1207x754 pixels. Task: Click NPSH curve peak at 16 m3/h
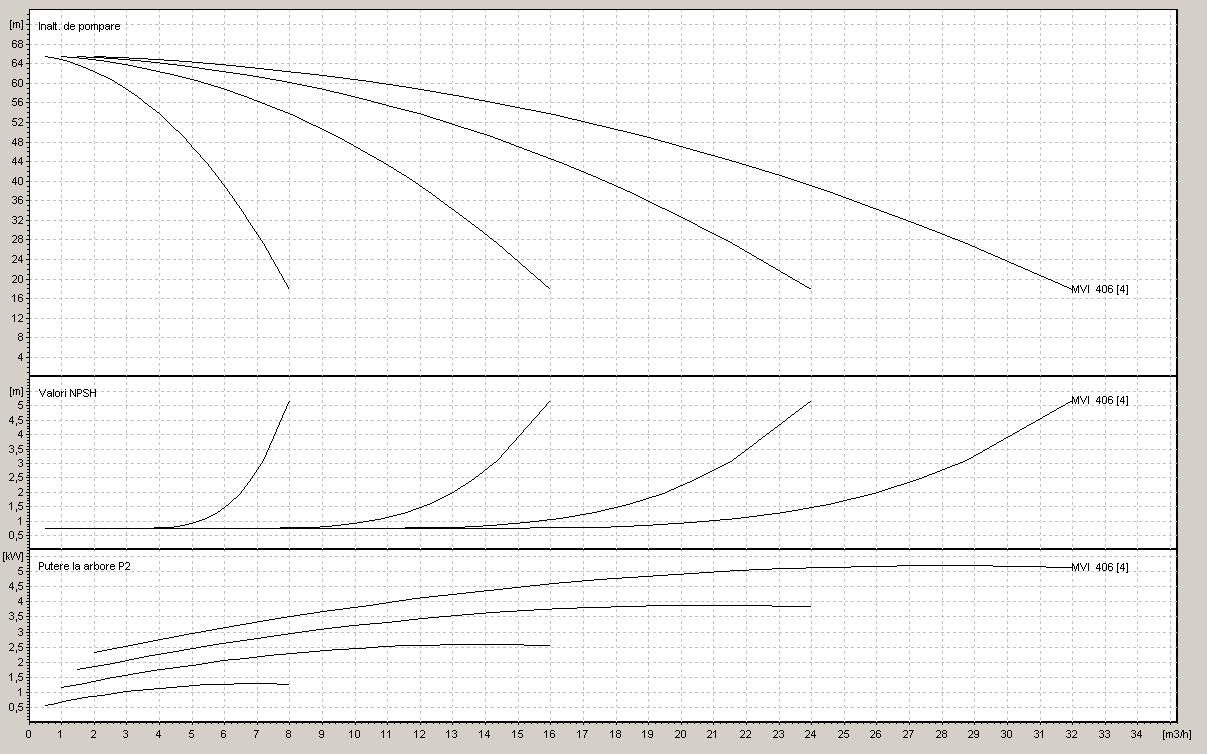coord(550,402)
